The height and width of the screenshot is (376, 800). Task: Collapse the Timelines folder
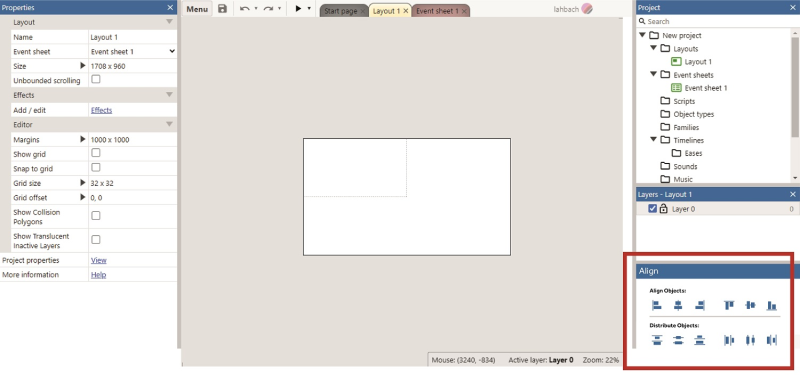[x=654, y=140]
